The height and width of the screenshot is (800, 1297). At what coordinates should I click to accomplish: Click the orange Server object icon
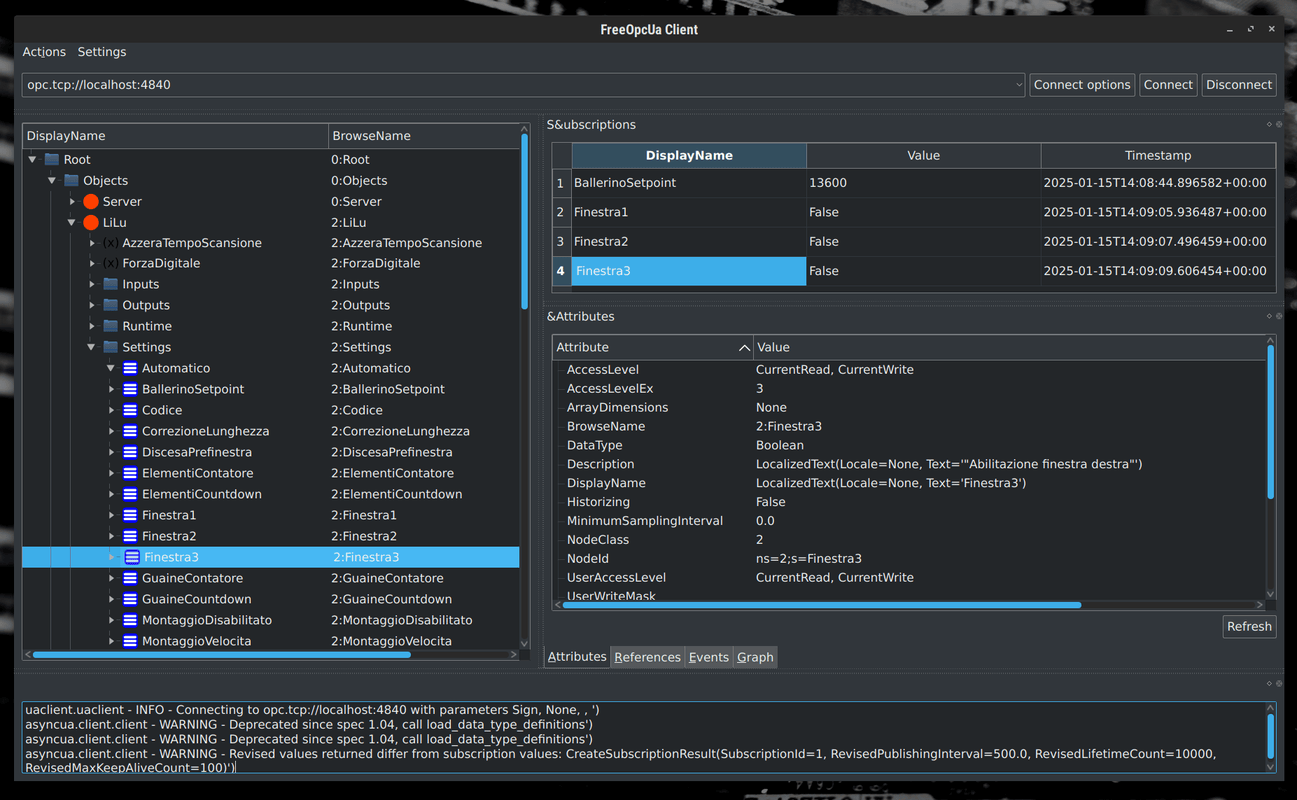coord(91,202)
